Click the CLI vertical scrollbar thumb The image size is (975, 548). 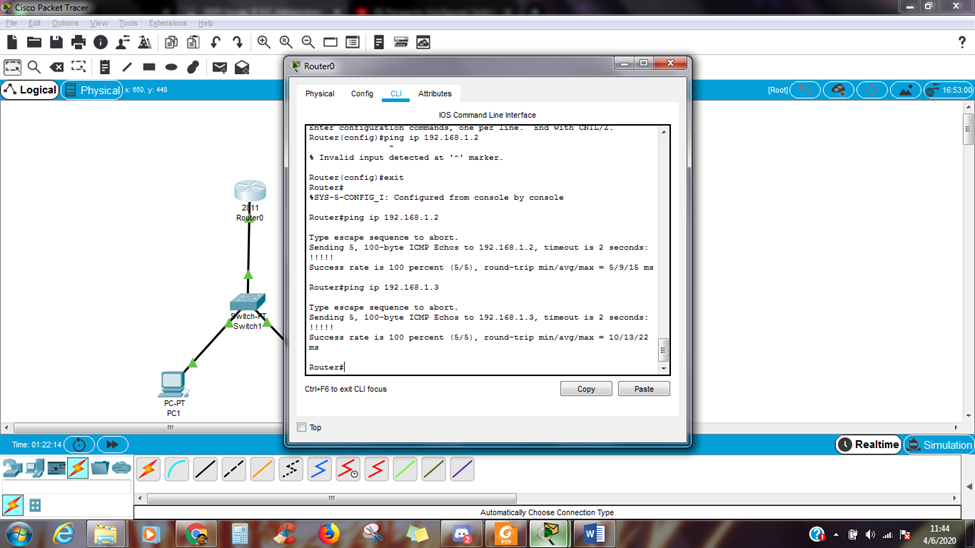pyautogui.click(x=663, y=350)
